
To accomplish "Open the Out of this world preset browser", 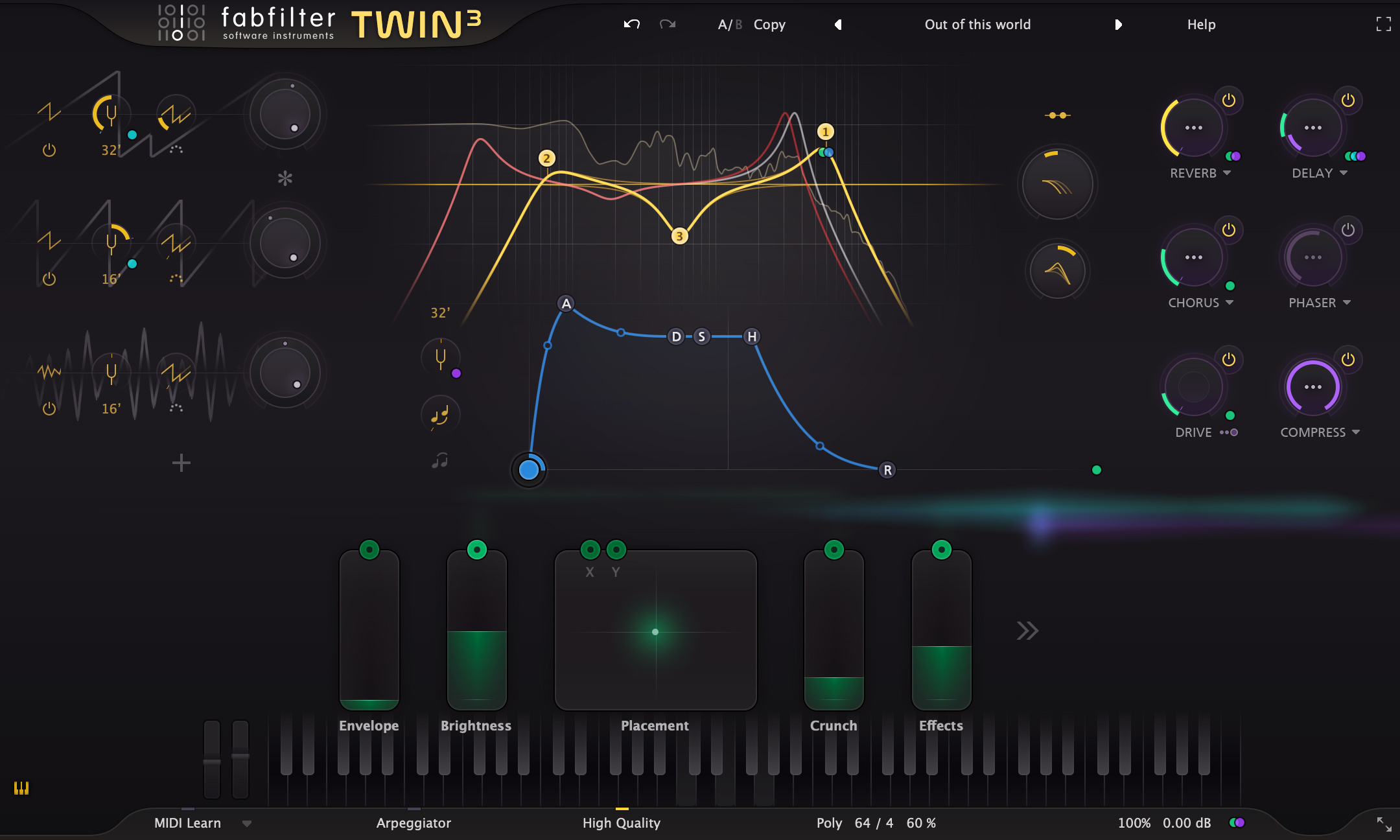I will [979, 24].
